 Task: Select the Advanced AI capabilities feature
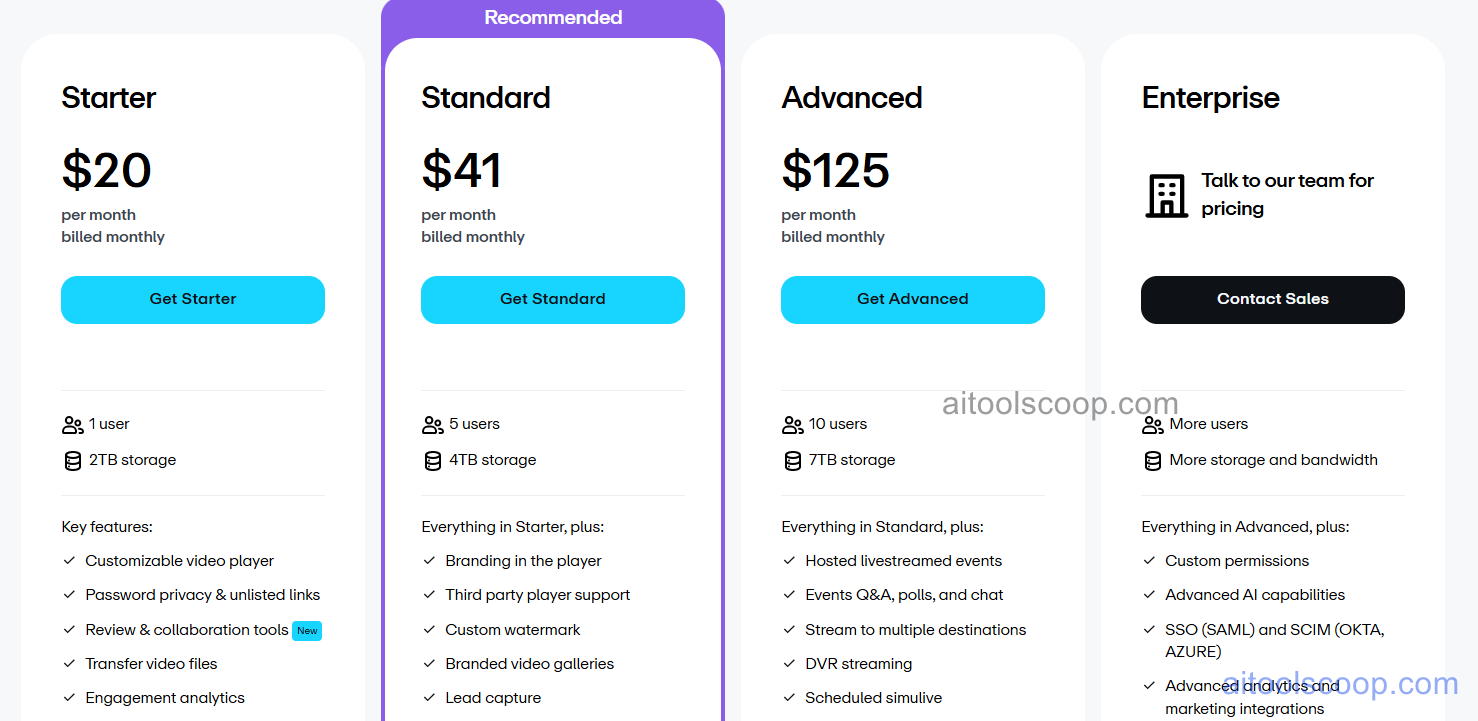click(x=1254, y=594)
